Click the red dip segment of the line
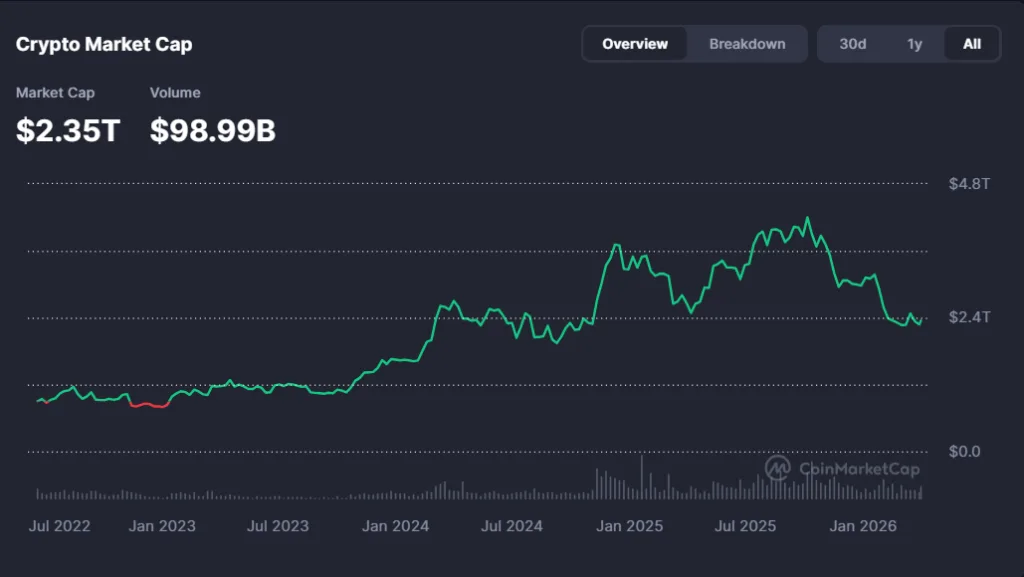The height and width of the screenshot is (577, 1024). click(148, 406)
